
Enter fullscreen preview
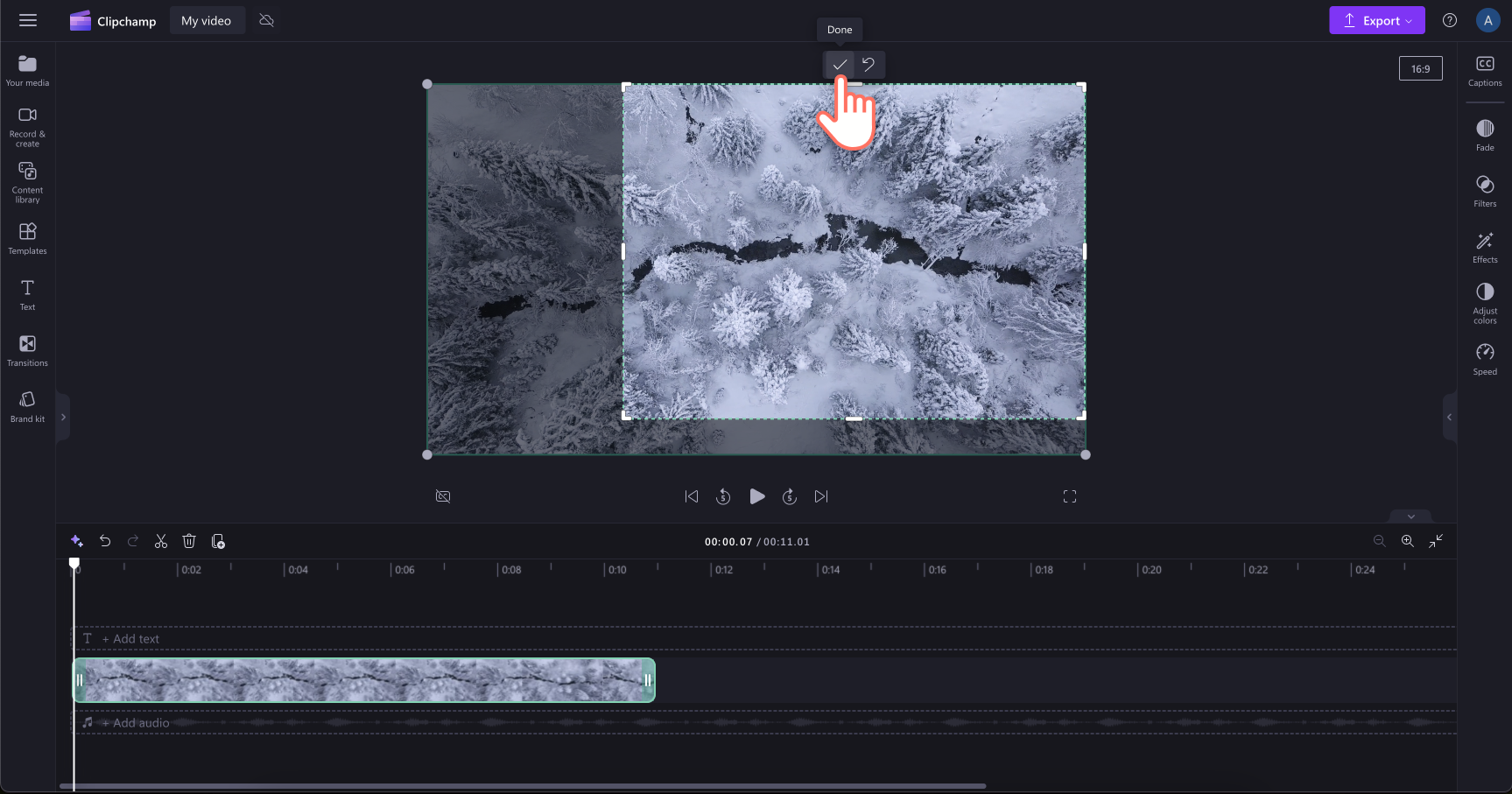tap(1070, 496)
